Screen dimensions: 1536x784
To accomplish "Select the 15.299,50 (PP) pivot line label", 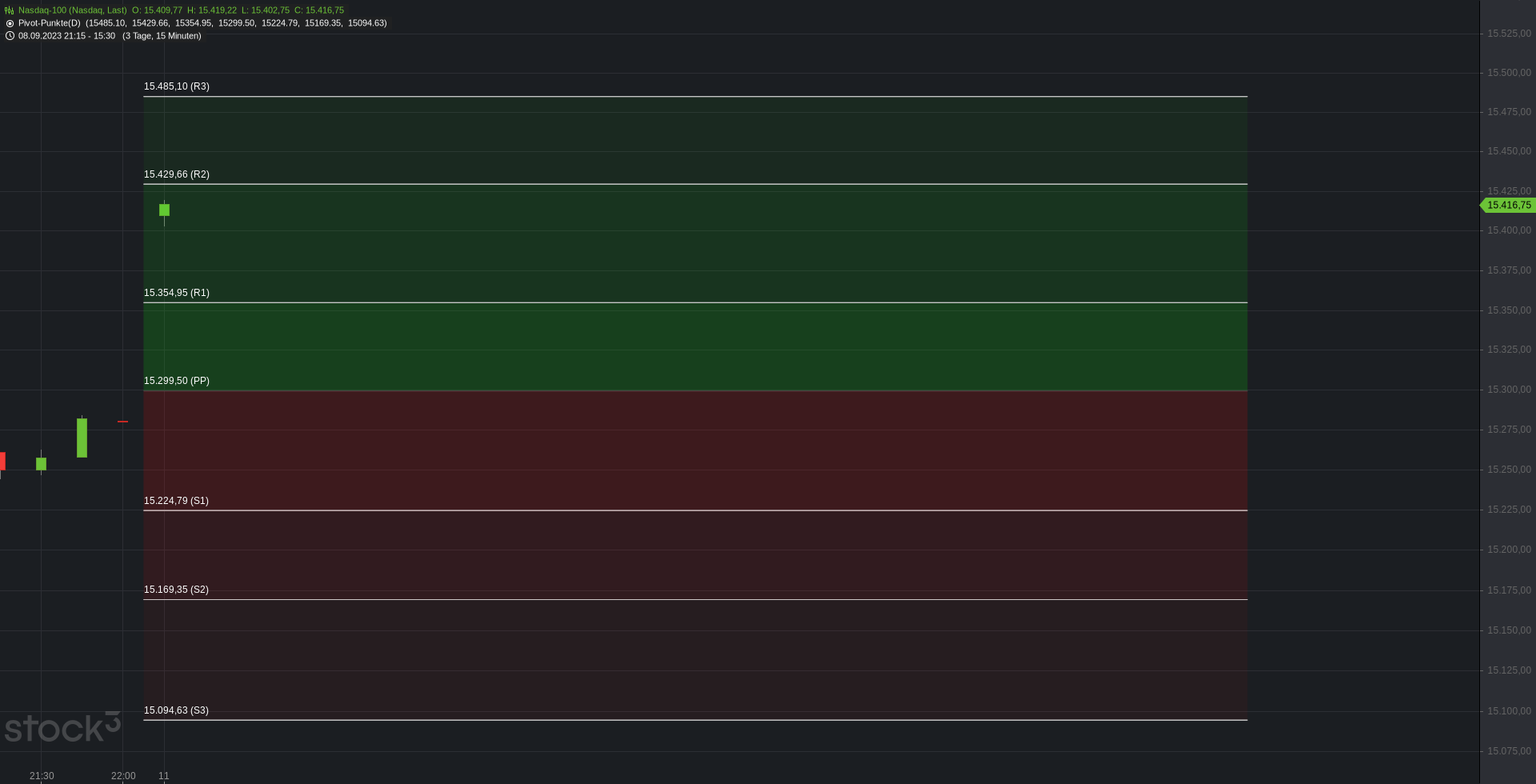I will click(x=177, y=381).
